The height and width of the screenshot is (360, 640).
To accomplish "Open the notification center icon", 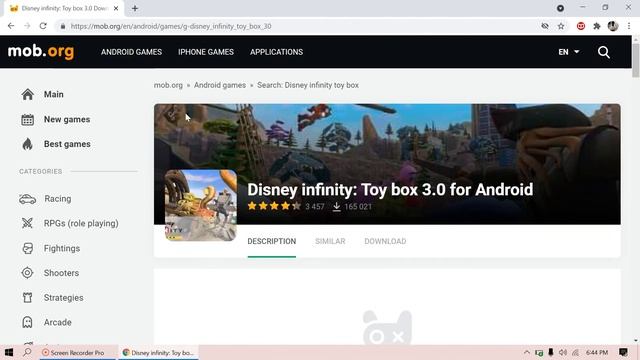I will click(x=623, y=352).
